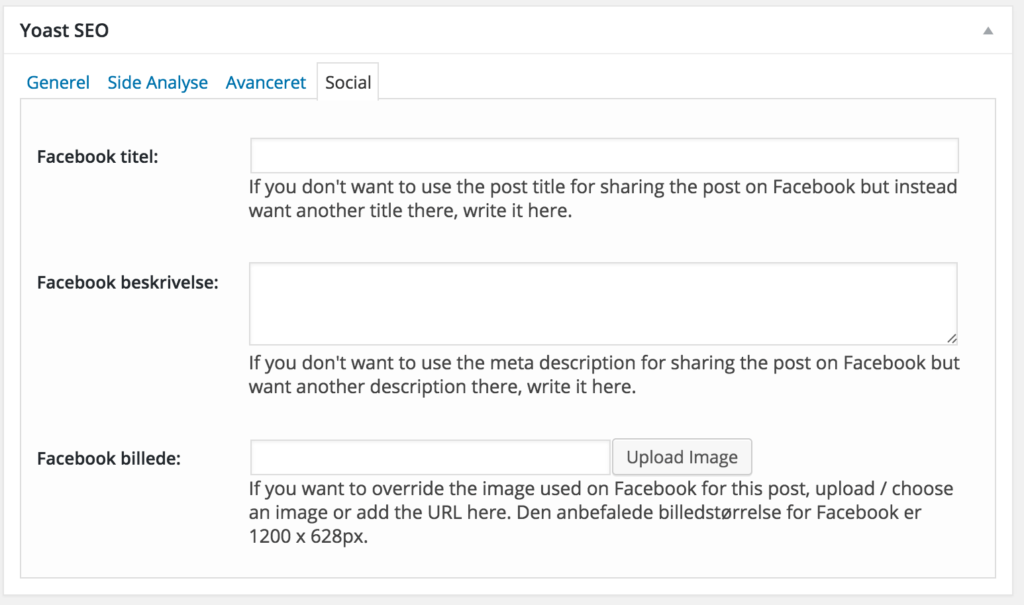The height and width of the screenshot is (605, 1024).
Task: Click the Facebook billede label
Action: [x=108, y=459]
